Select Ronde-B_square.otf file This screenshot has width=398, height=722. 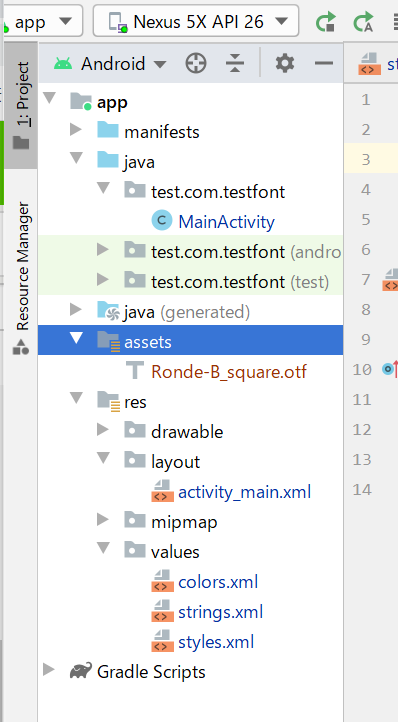[229, 372]
